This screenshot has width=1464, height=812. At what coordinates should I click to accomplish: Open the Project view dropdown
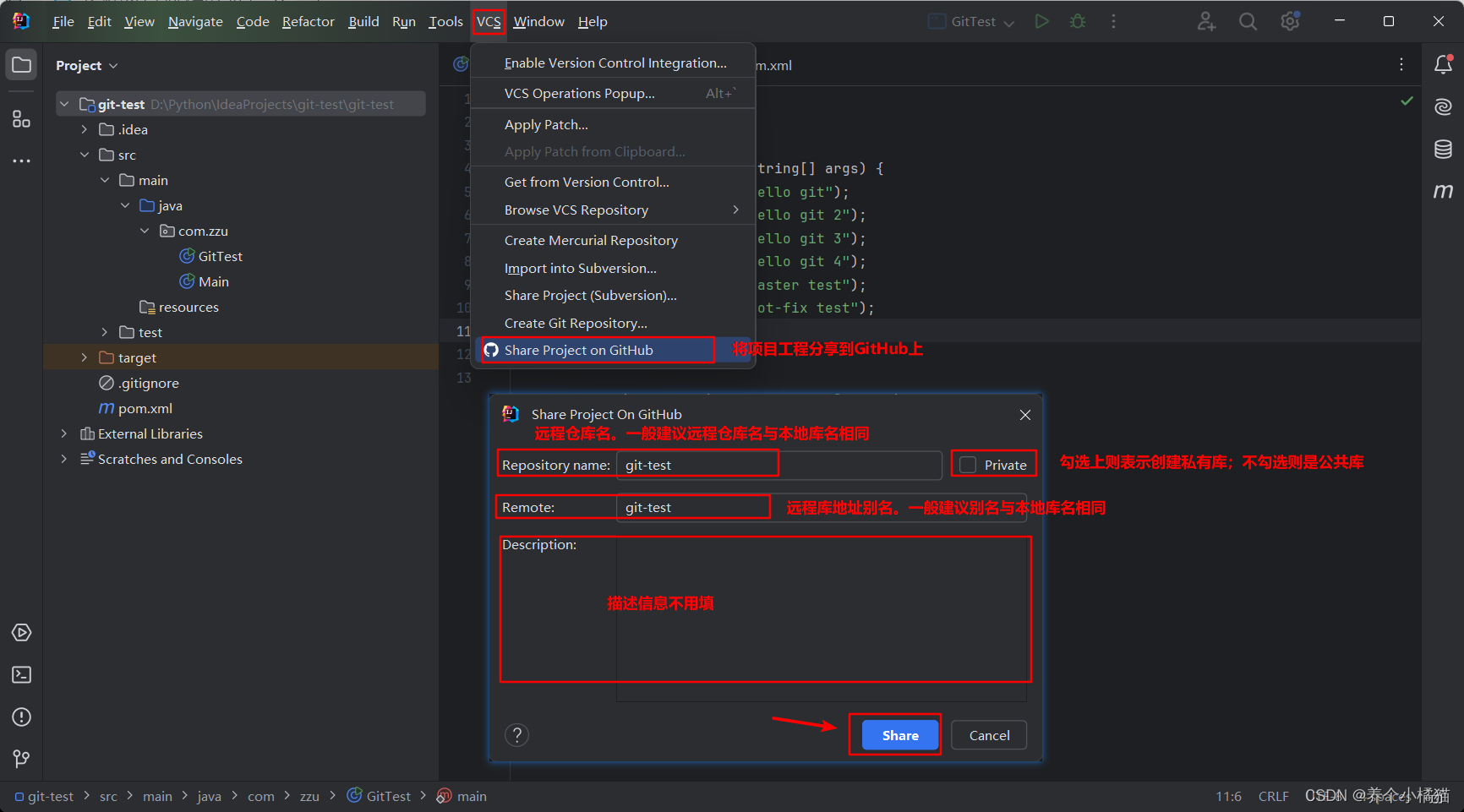pos(86,65)
